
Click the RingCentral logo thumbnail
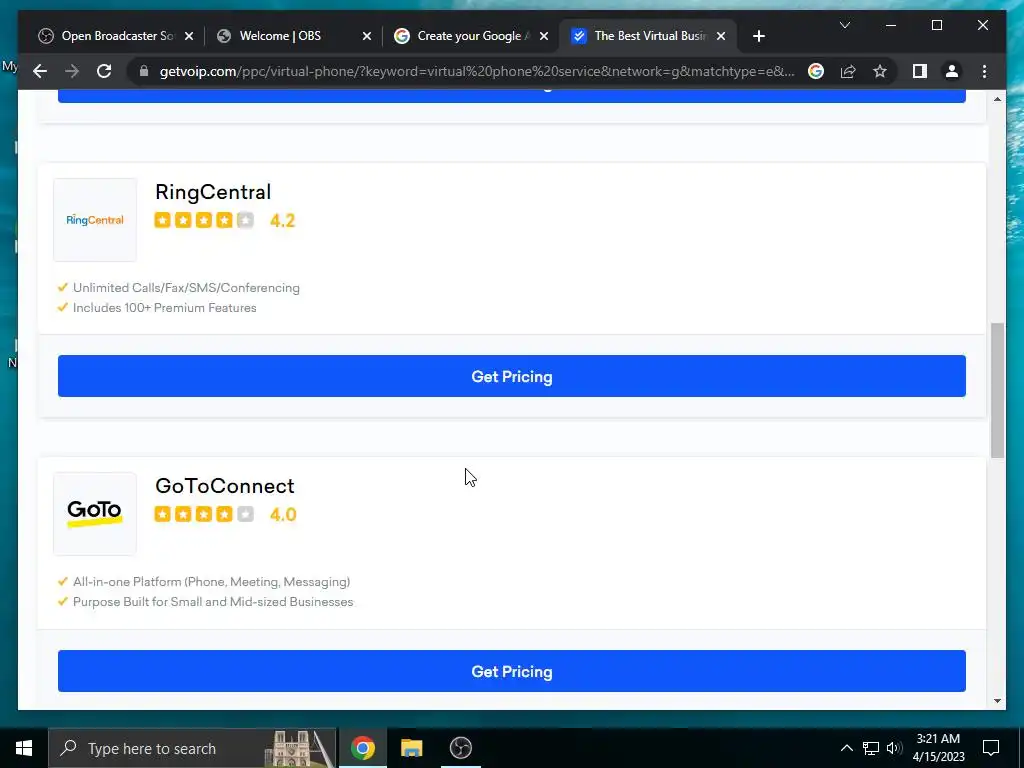pyautogui.click(x=95, y=220)
